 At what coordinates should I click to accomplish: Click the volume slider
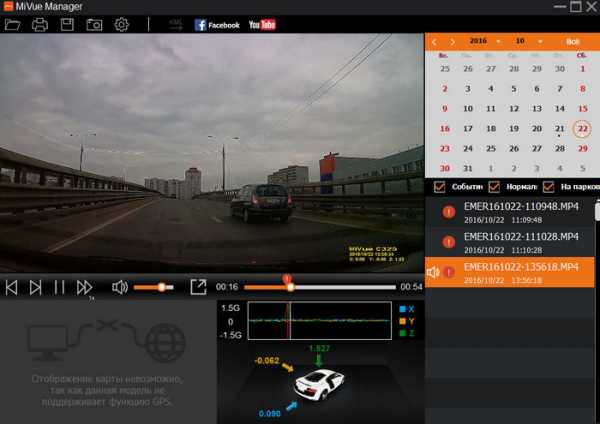point(153,287)
